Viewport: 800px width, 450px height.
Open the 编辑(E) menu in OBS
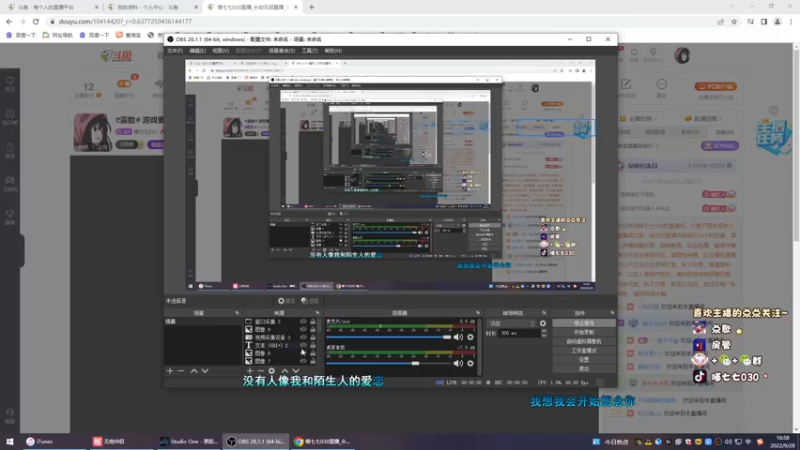click(x=197, y=51)
